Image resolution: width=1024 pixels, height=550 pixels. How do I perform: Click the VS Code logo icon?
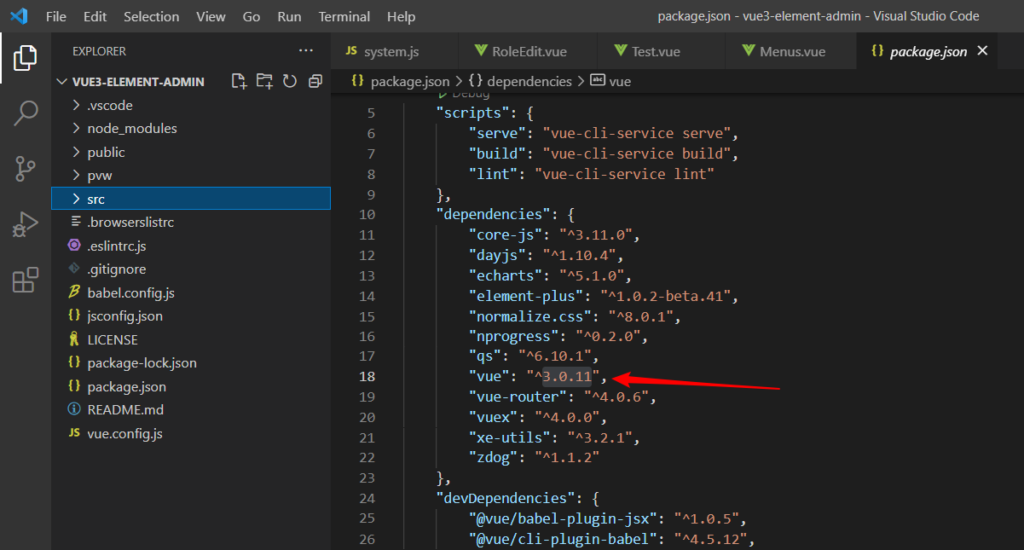click(19, 16)
